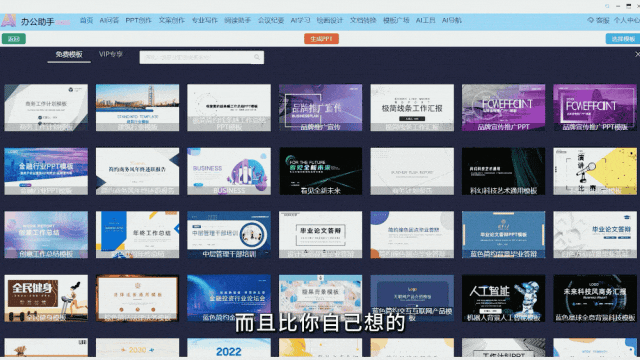Open 个人中心
The image size is (640, 360).
point(627,20)
